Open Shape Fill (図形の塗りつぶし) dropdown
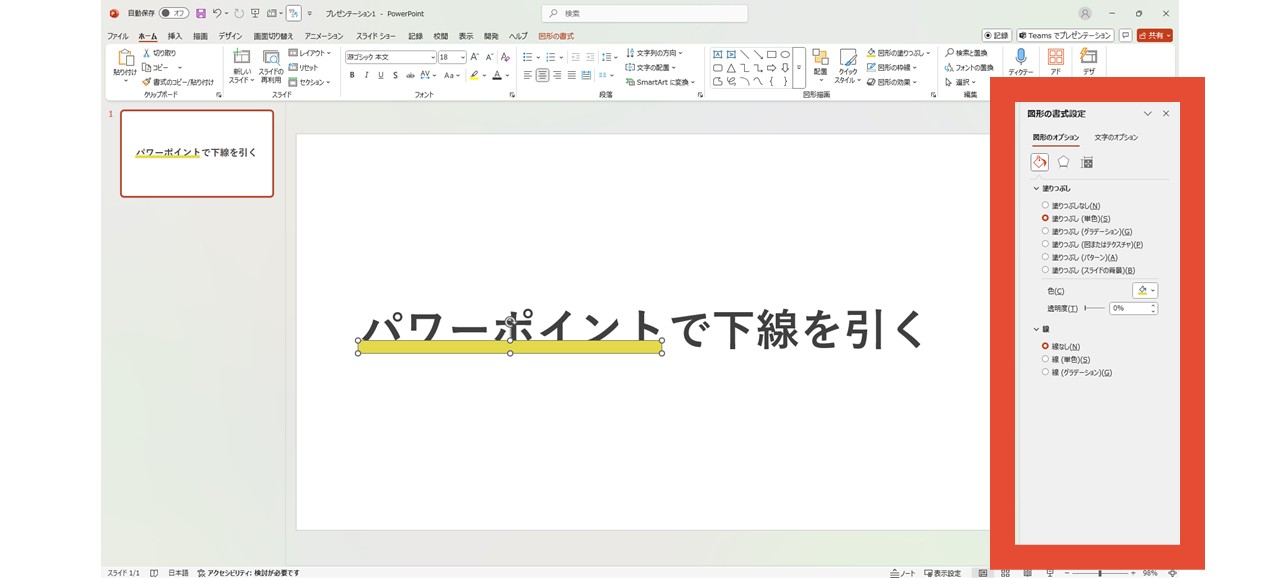This screenshot has height=578, width=1280. click(x=898, y=53)
